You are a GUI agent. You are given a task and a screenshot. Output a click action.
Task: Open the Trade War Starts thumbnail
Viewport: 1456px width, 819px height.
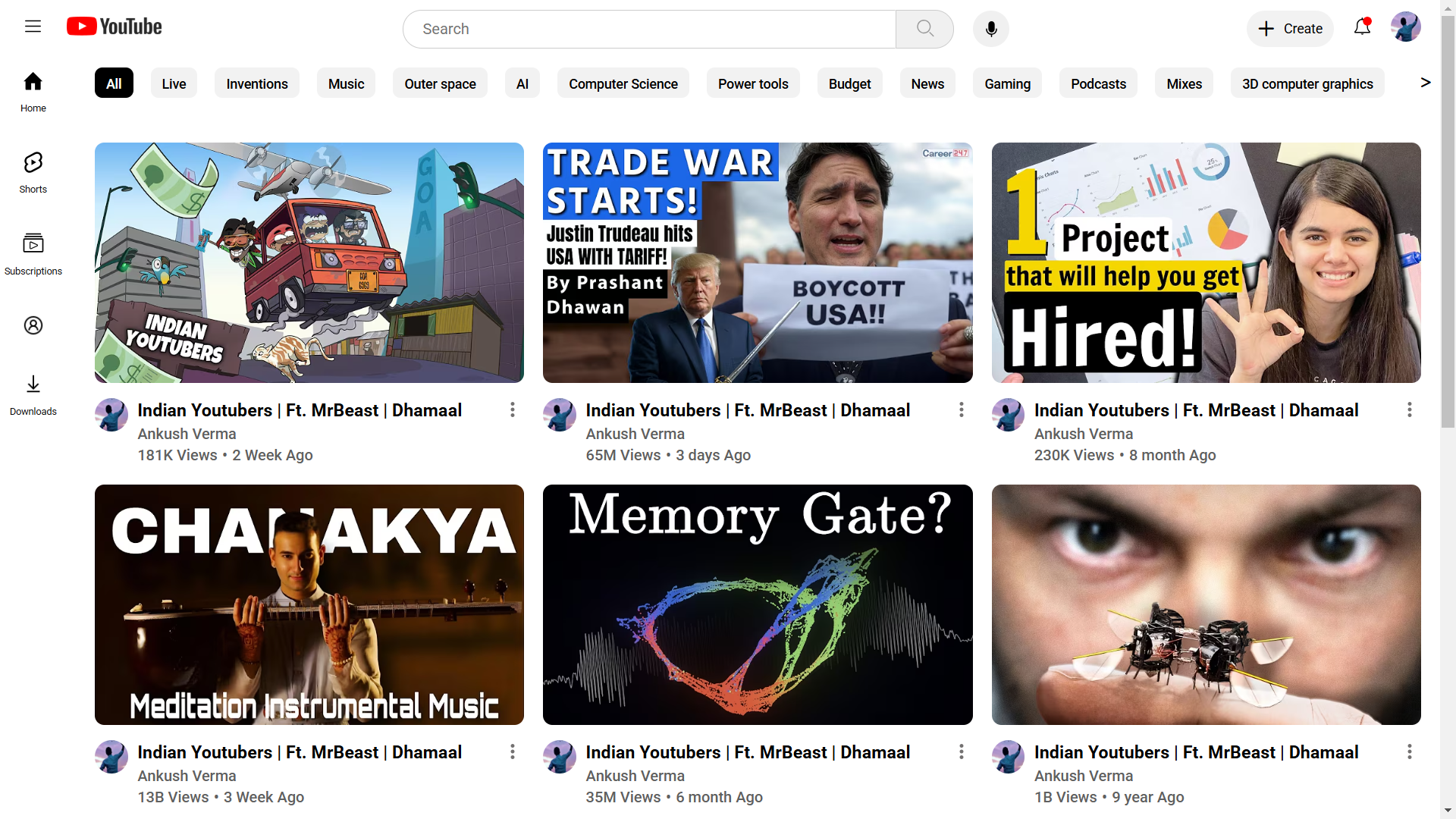758,262
